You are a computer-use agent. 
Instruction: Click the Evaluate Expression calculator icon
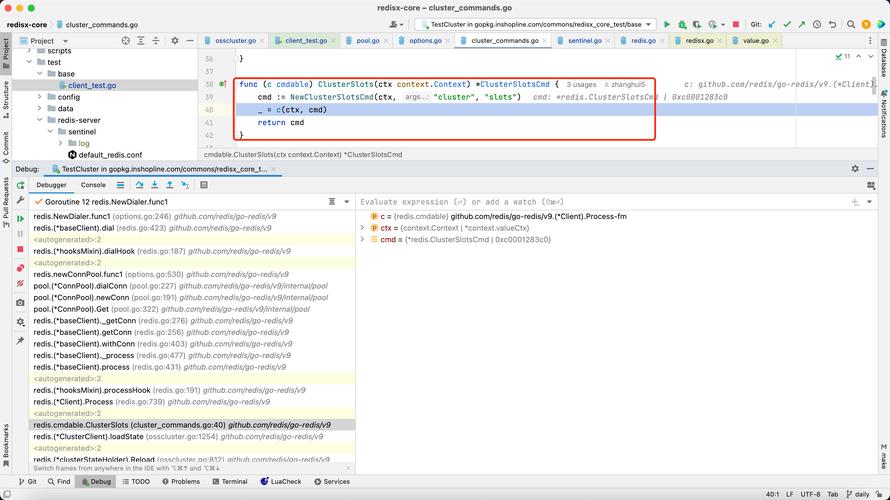pos(204,185)
